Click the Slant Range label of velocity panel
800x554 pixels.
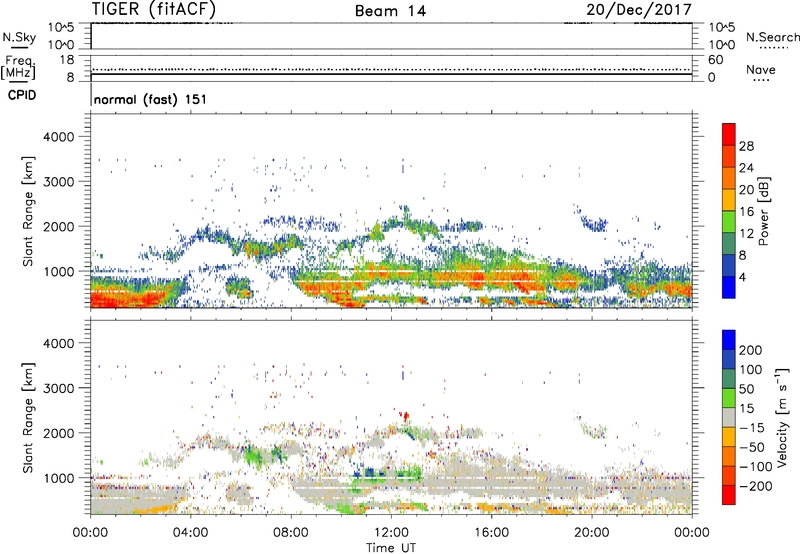coord(28,418)
